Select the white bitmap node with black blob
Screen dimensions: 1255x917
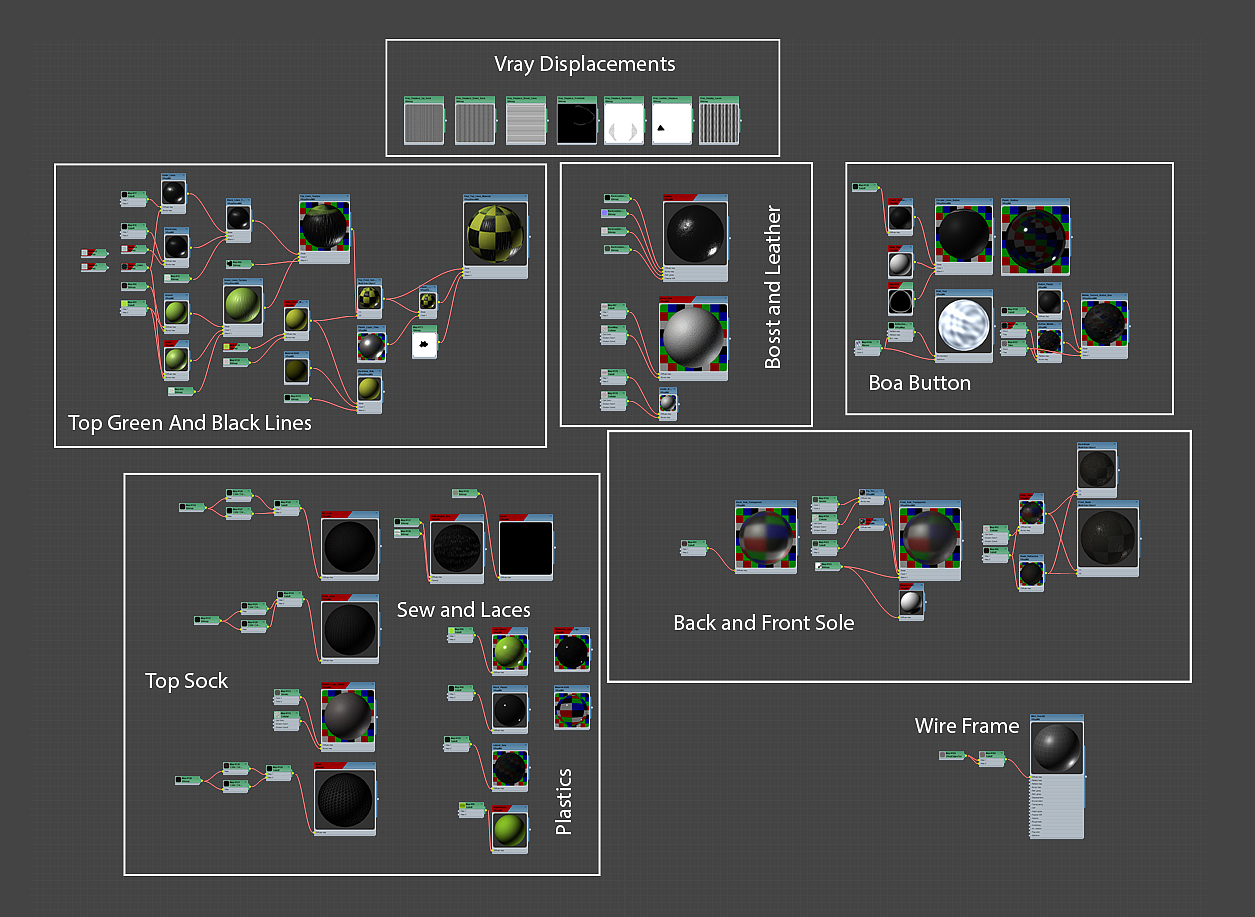click(x=425, y=343)
